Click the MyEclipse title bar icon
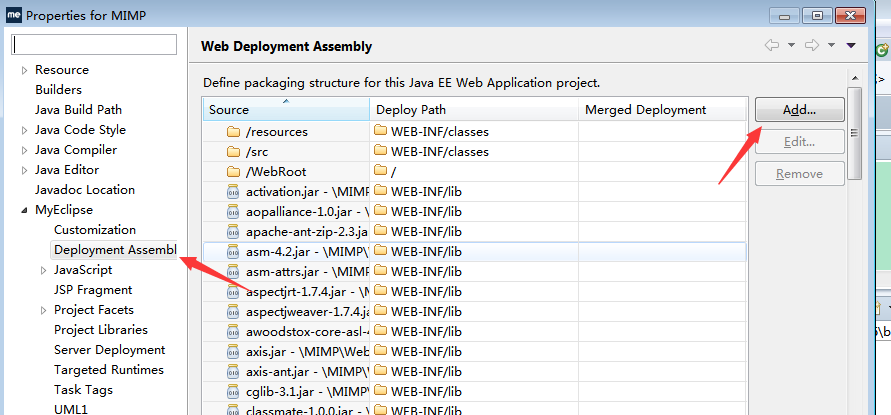891x415 pixels. [13, 15]
